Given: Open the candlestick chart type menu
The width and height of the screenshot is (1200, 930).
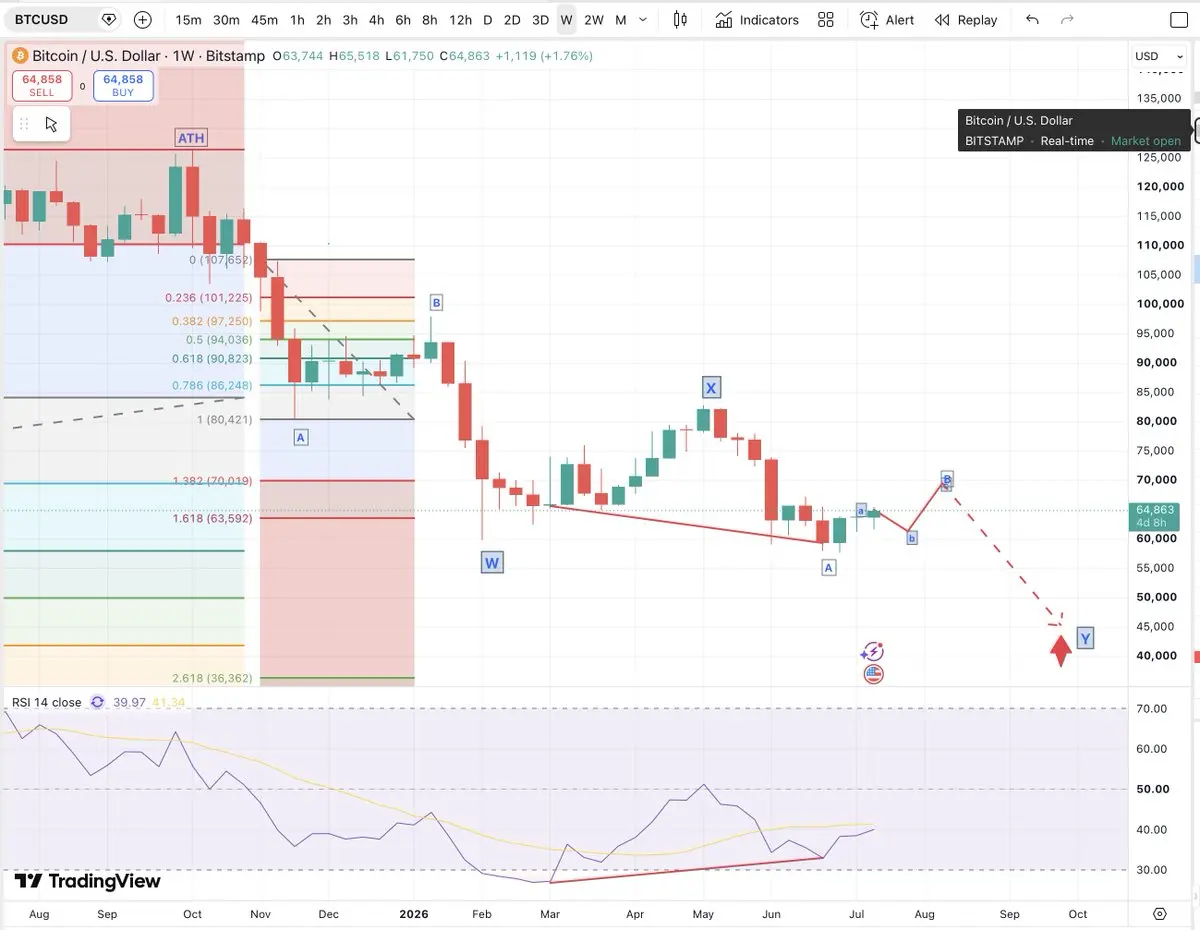Looking at the screenshot, I should click(x=680, y=20).
